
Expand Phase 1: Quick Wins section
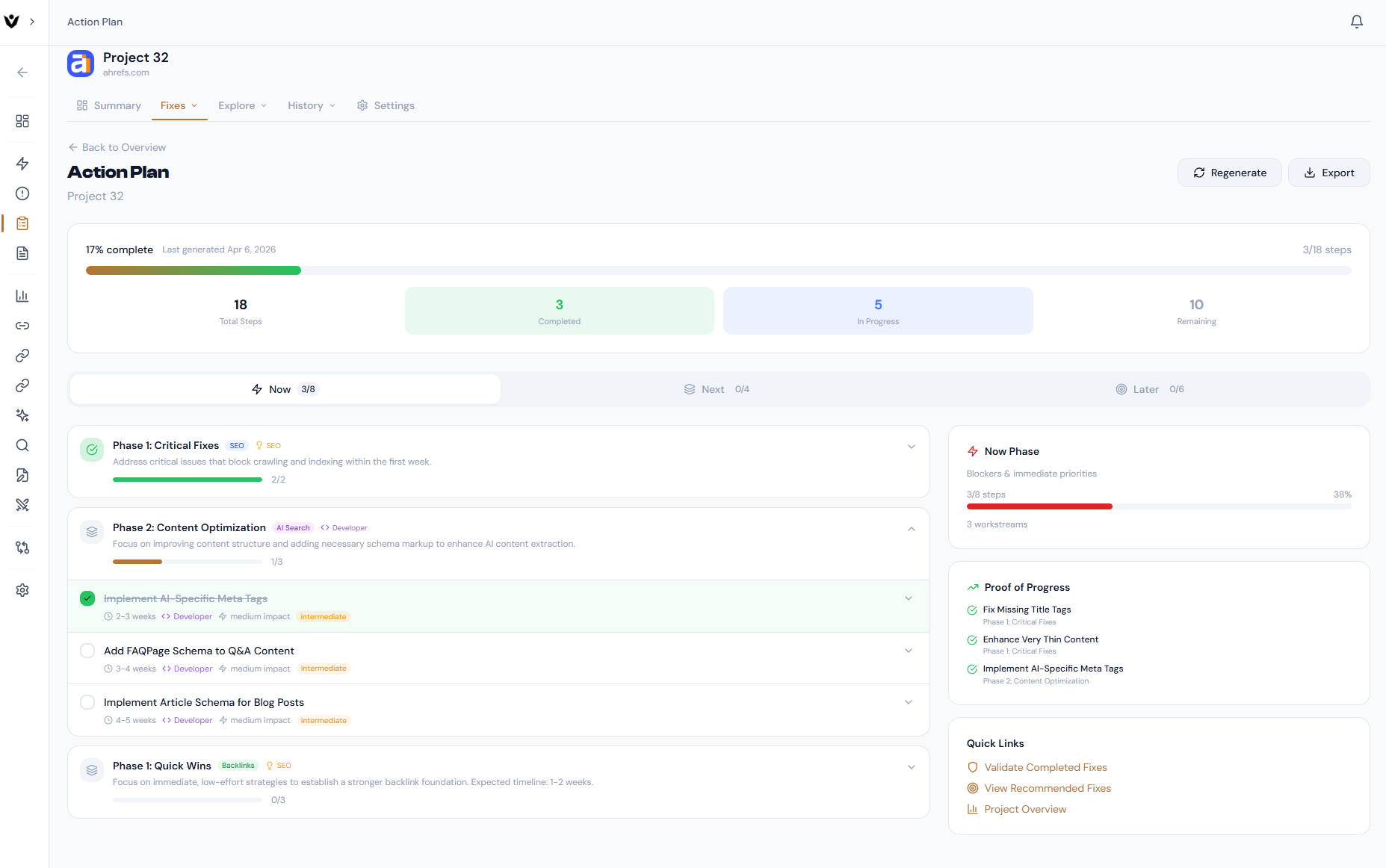[912, 767]
